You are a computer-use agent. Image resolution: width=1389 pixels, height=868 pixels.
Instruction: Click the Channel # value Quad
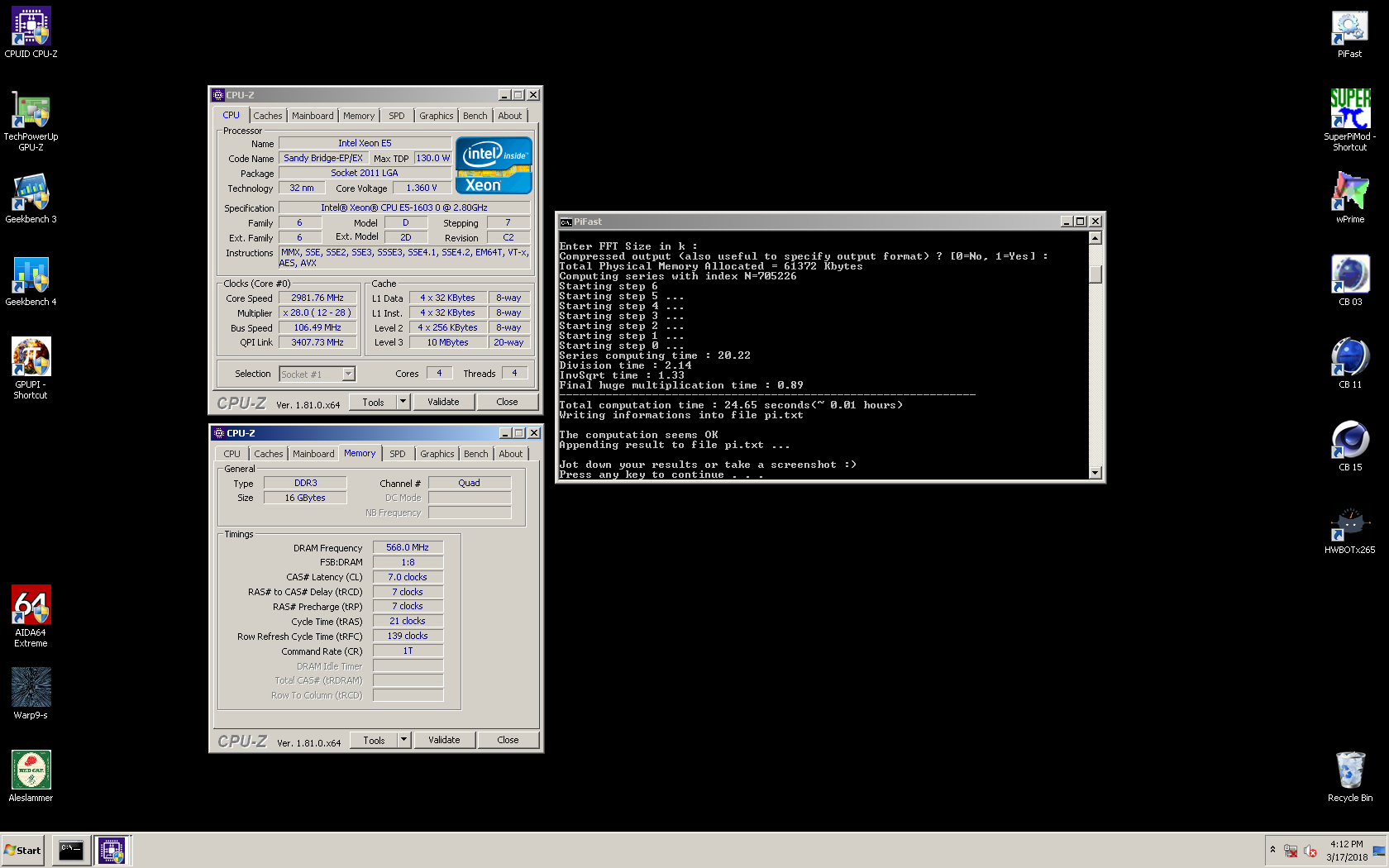pyautogui.click(x=469, y=484)
